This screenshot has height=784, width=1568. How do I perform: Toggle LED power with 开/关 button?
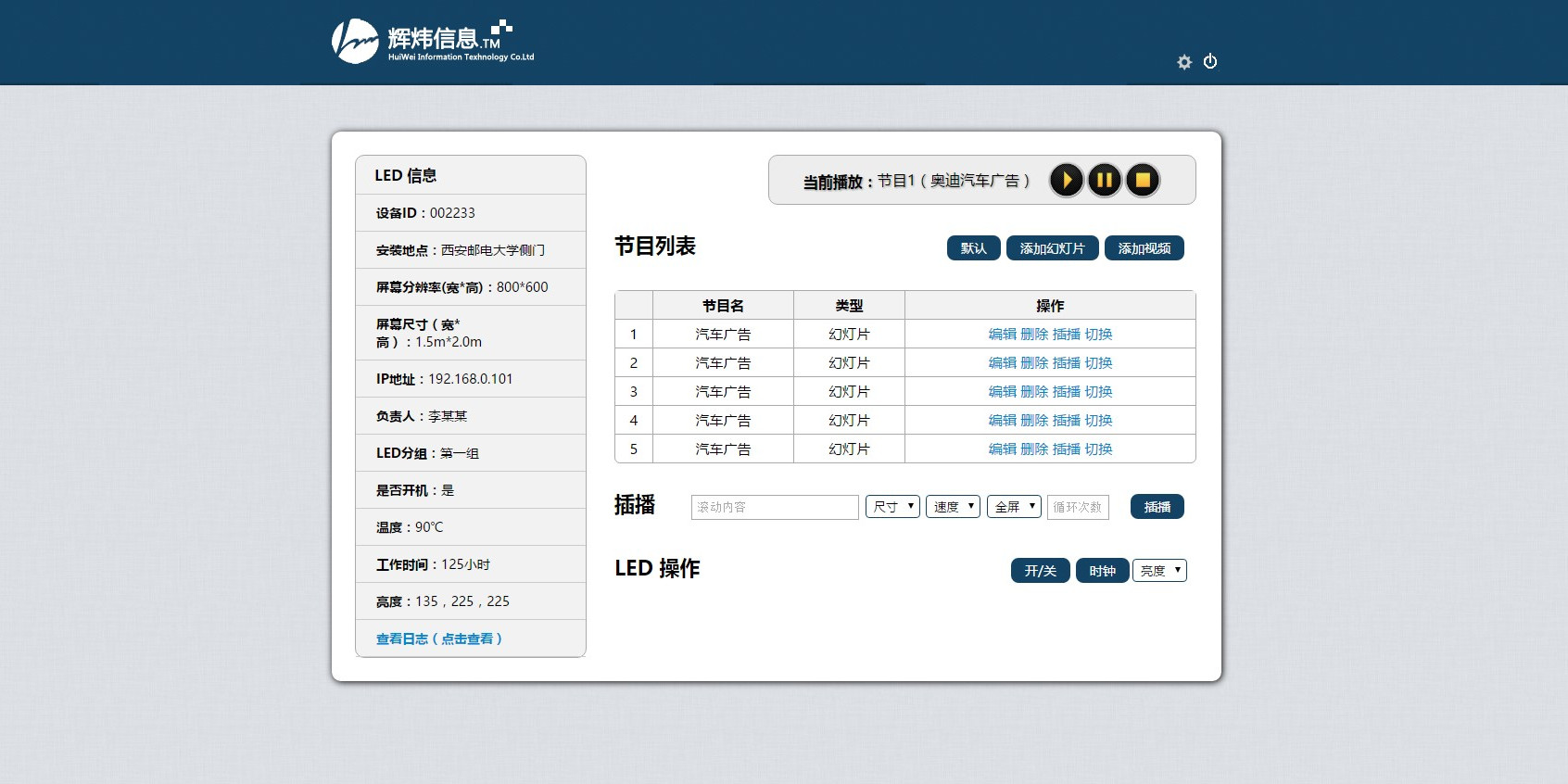1040,571
